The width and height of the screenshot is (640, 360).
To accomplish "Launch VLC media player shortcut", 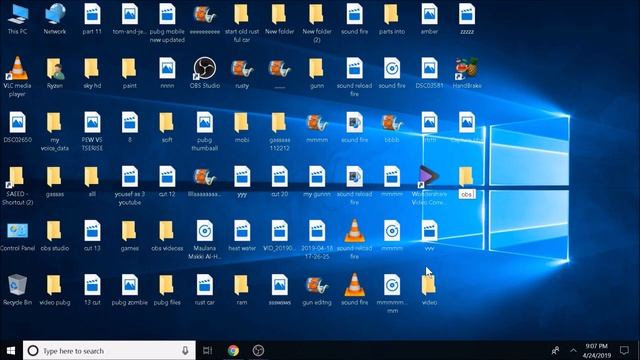I will pos(17,77).
